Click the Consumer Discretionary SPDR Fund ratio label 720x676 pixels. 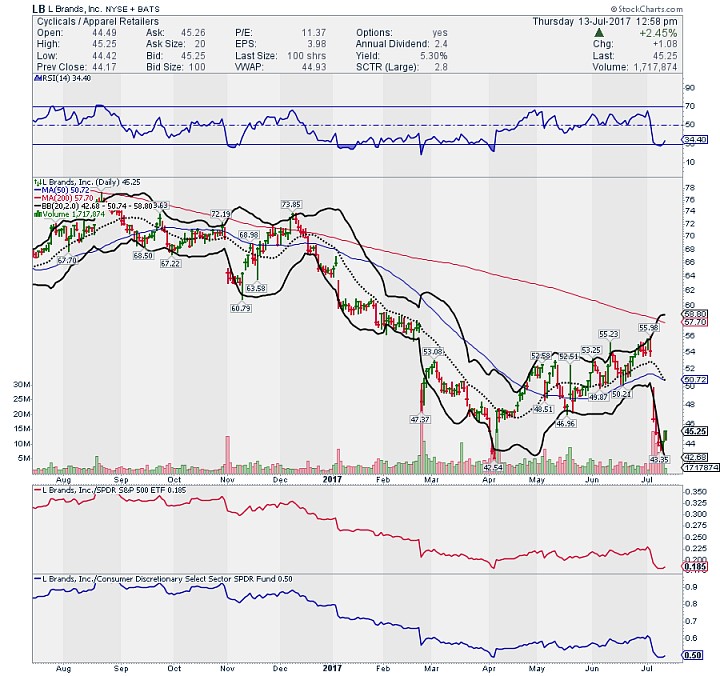click(164, 579)
